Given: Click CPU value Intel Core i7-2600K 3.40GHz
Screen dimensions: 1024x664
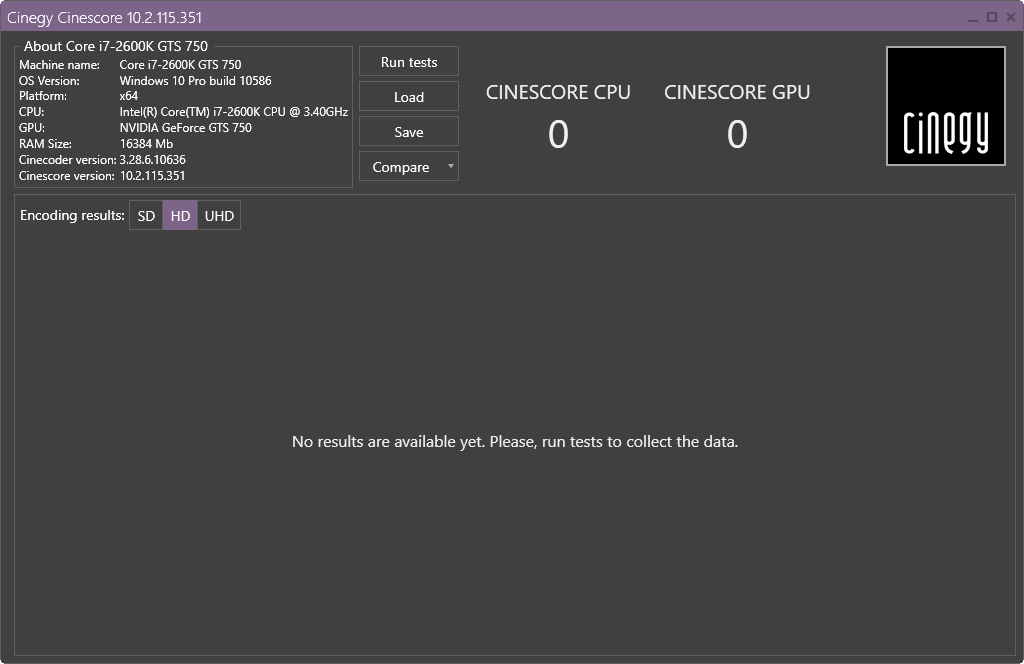Looking at the screenshot, I should pos(234,112).
